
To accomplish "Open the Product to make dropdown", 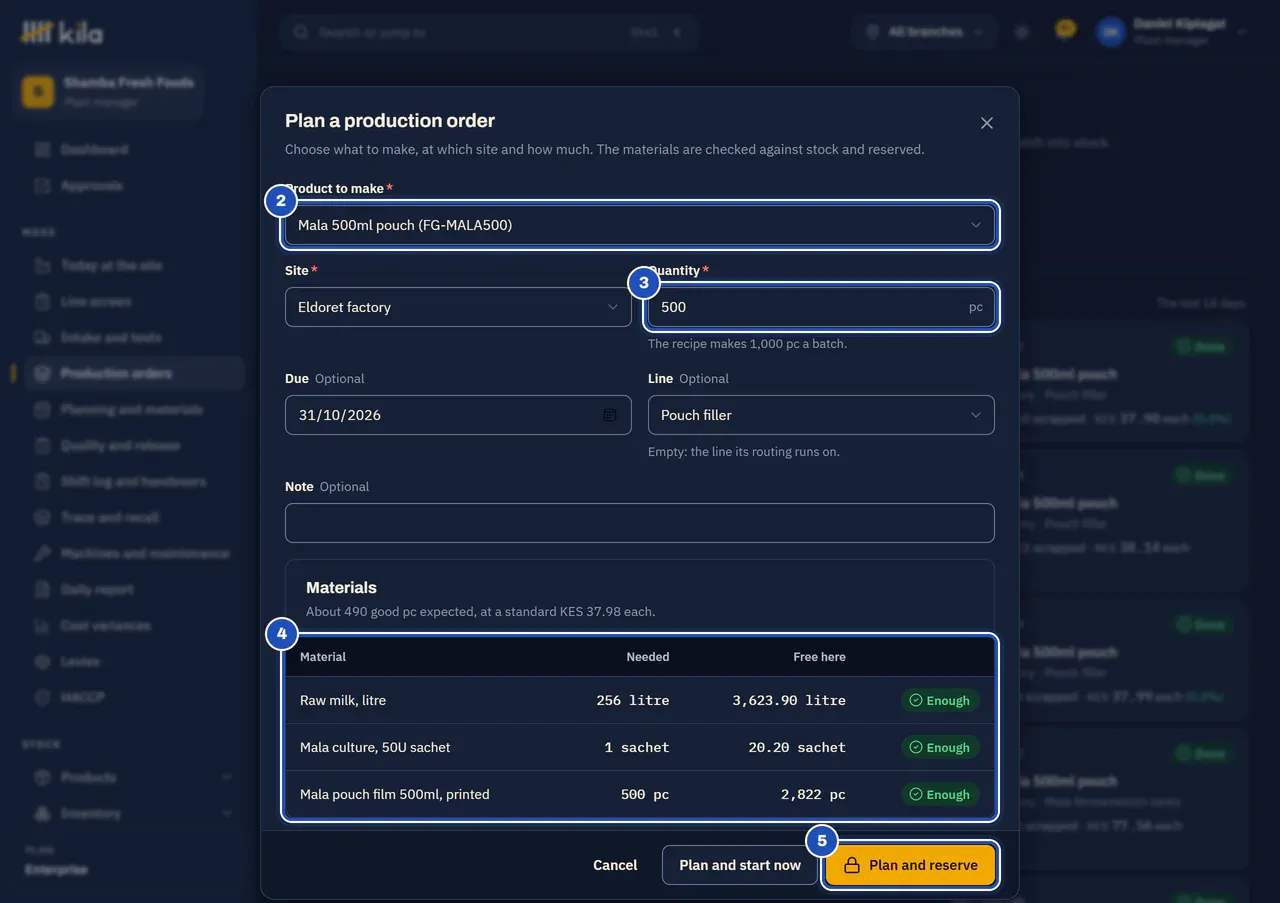I will (640, 225).
